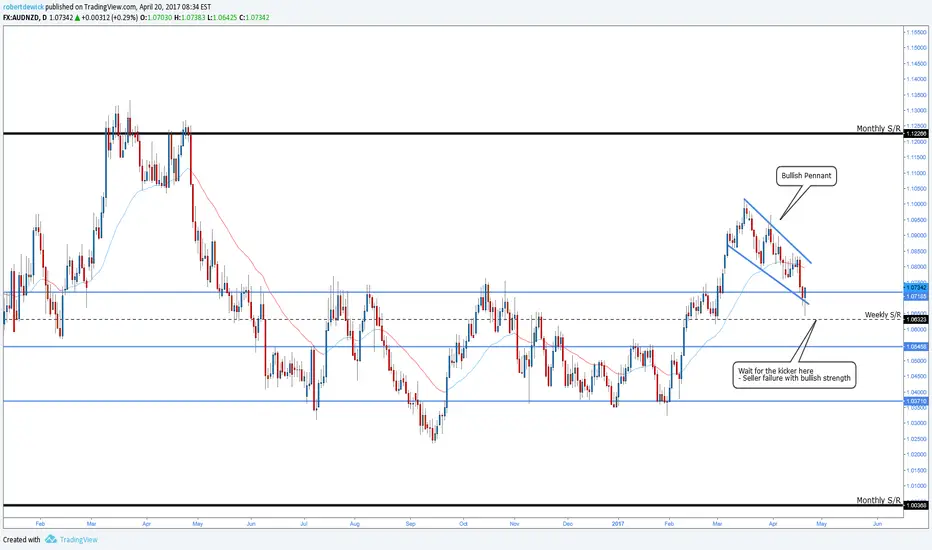
Task: Click the 1.10000 tick on the price axis
Action: [917, 204]
